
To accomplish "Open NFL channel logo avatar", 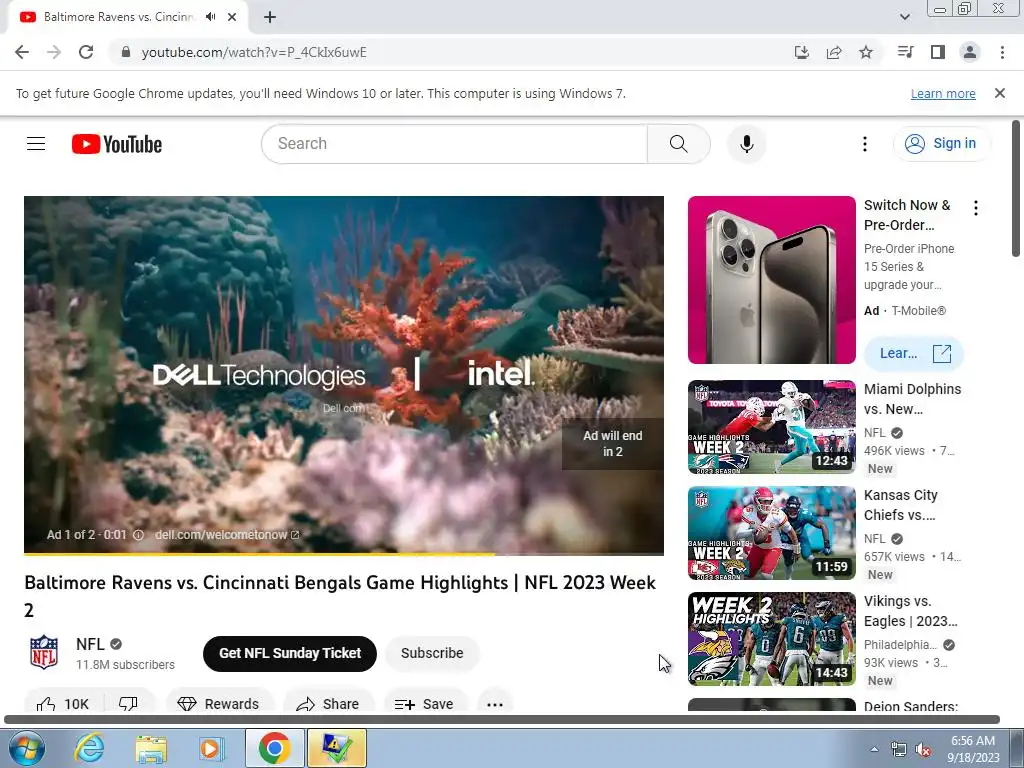I will pyautogui.click(x=44, y=652).
